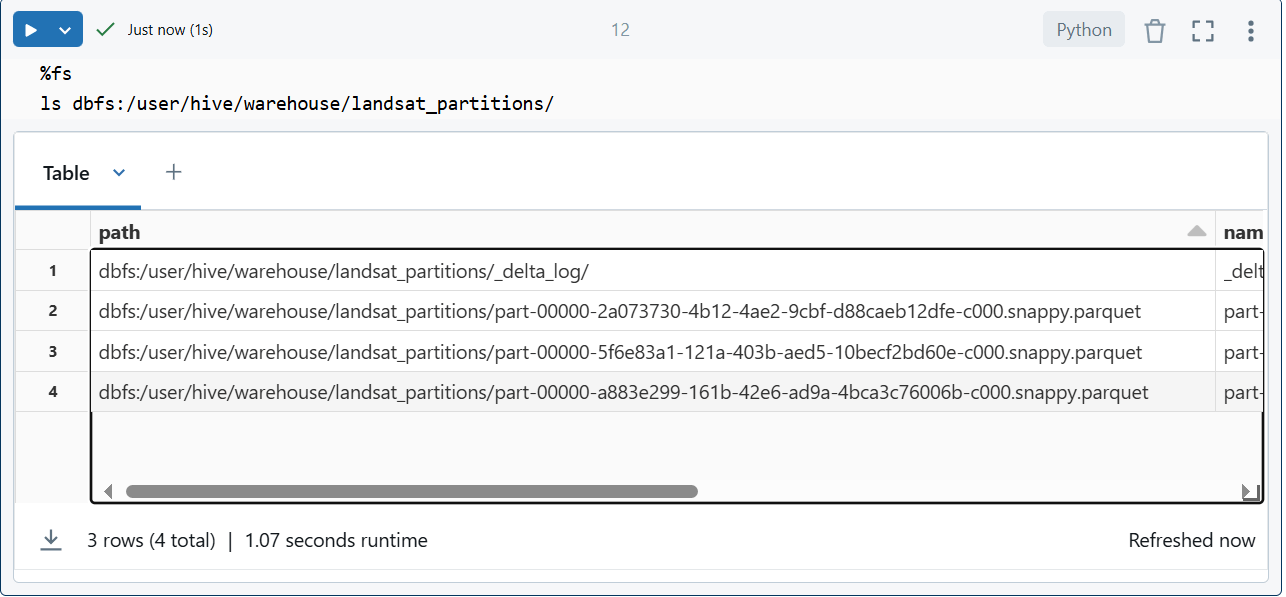Viewport: 1286px width, 597px height.
Task: Add a new visualization with plus icon
Action: (x=173, y=172)
